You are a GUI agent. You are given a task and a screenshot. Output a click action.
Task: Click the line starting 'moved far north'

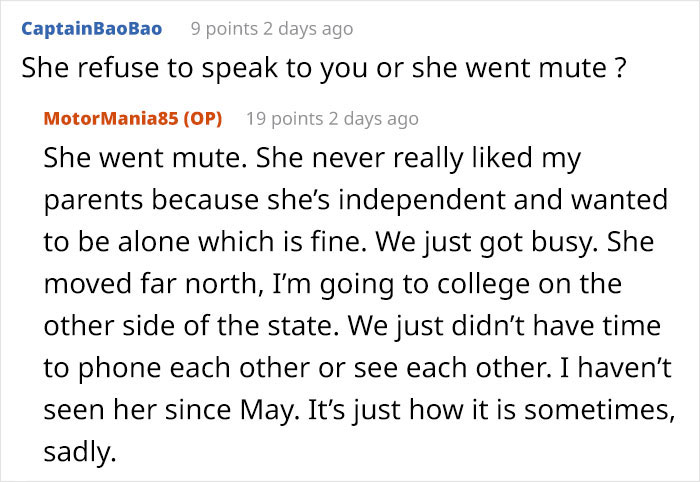tap(332, 285)
